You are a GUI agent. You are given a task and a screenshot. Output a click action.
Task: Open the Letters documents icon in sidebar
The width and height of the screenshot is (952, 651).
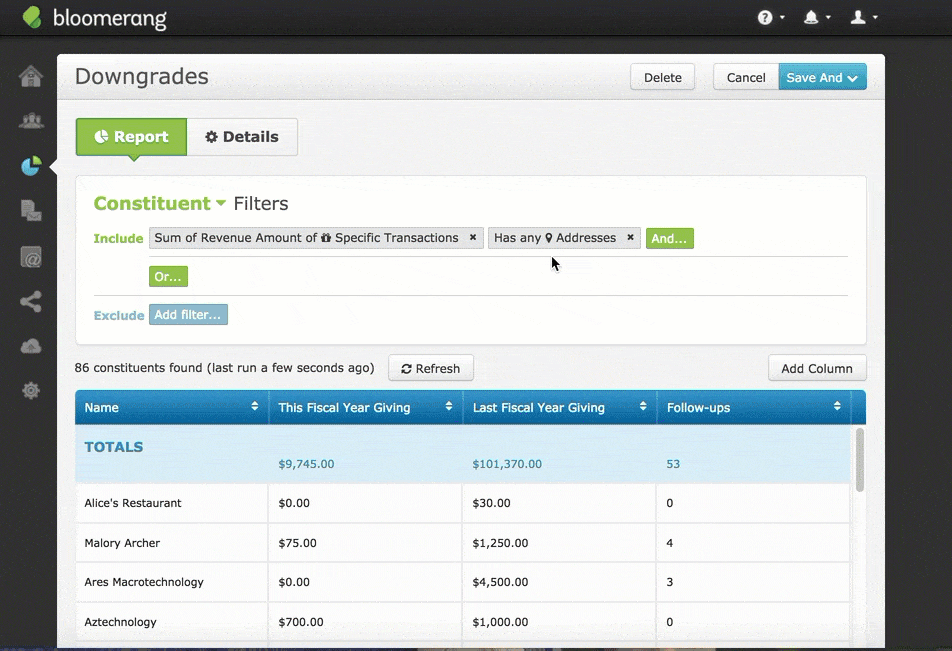31,210
